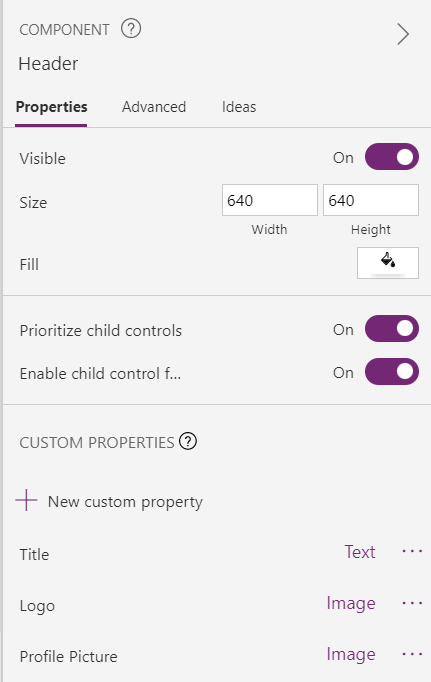
Task: Click Image type link for Profile Picture
Action: point(351,655)
